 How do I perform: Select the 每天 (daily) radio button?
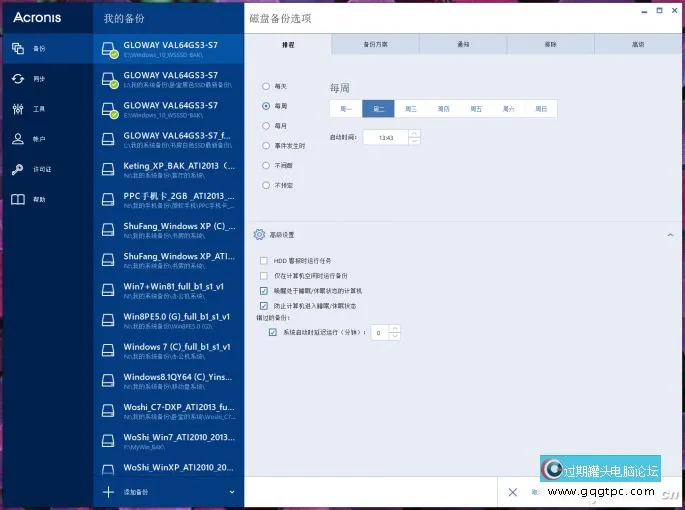click(265, 86)
